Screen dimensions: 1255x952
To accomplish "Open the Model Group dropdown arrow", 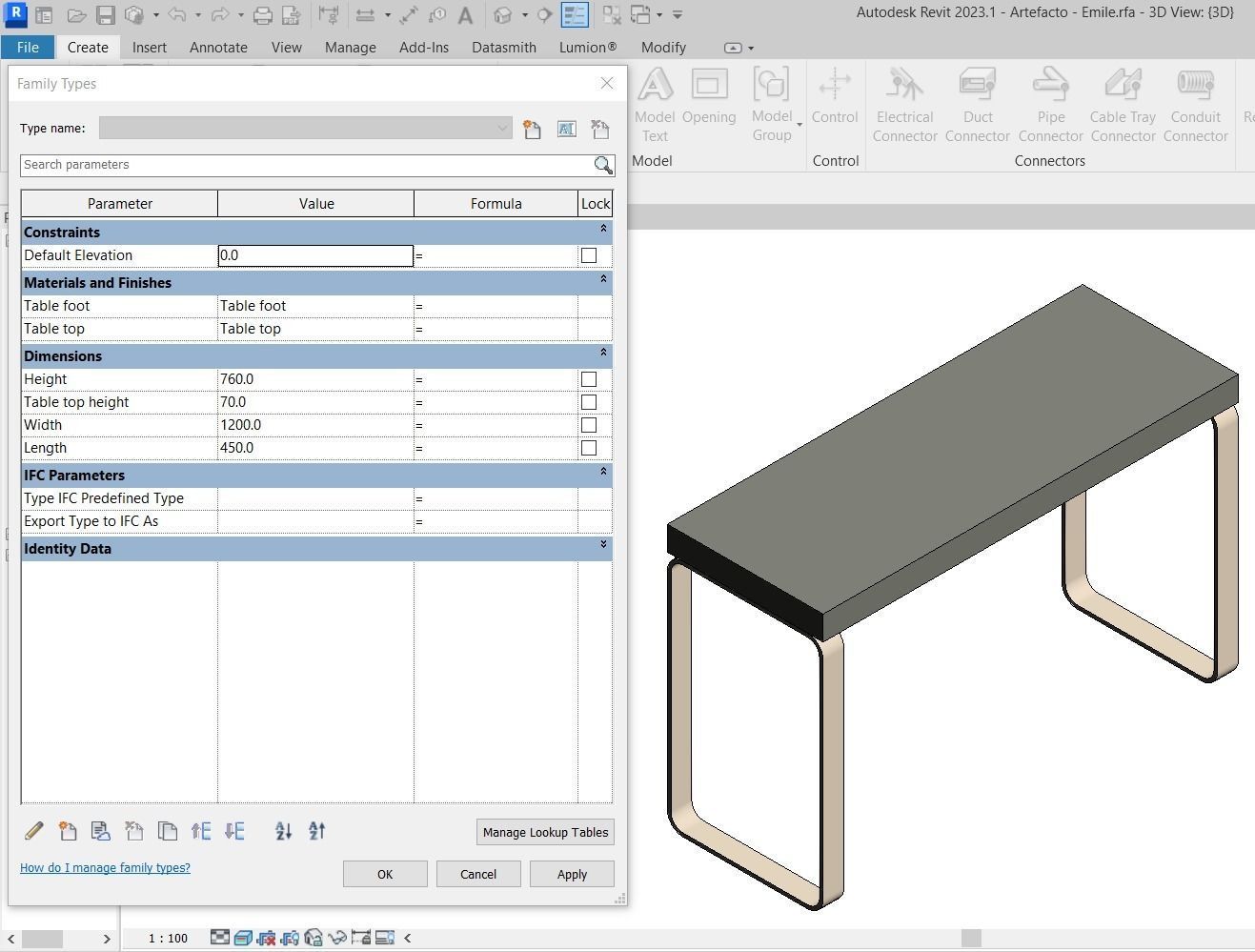I will click(x=799, y=125).
